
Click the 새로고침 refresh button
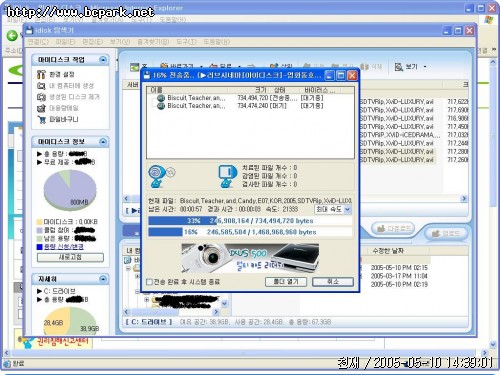tap(70, 257)
